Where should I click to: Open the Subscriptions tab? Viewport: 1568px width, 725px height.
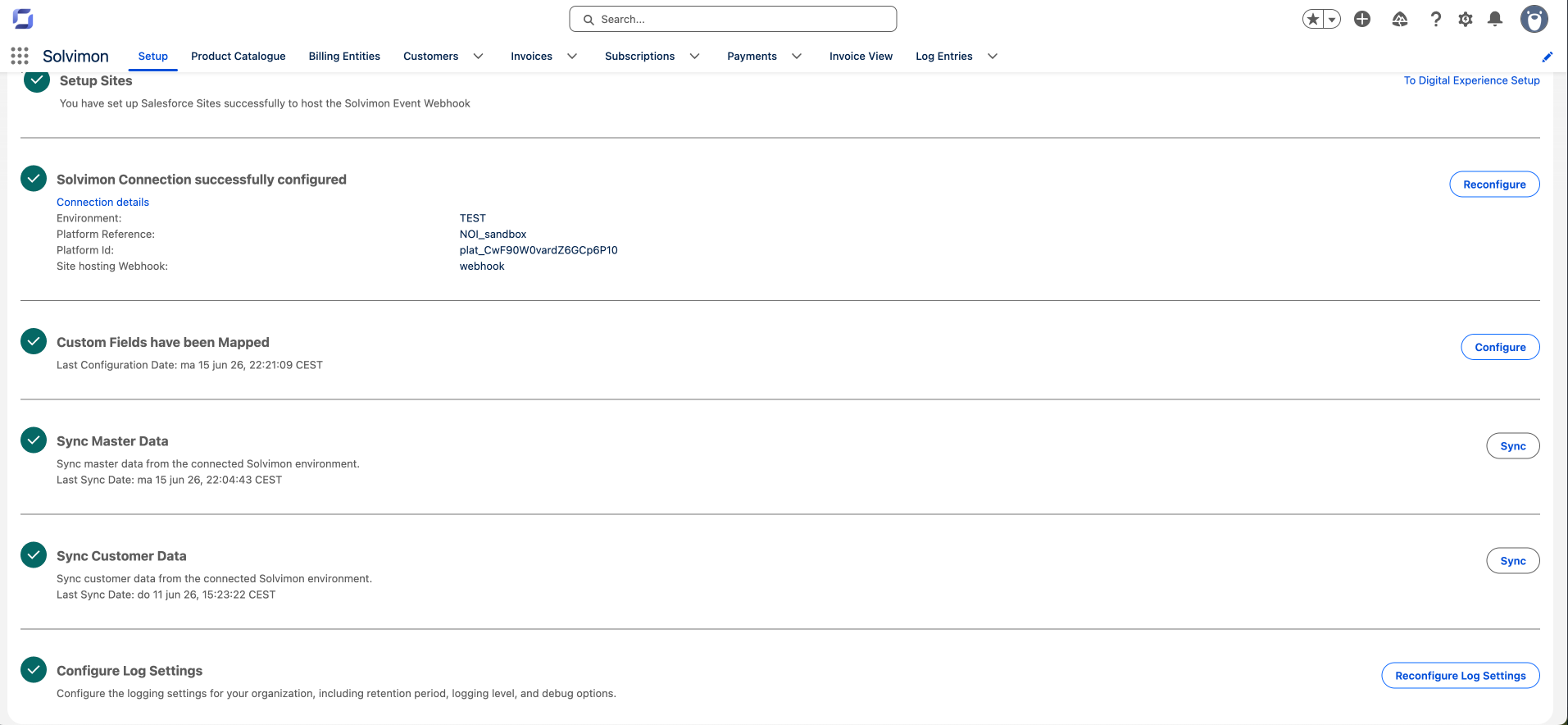tap(640, 57)
